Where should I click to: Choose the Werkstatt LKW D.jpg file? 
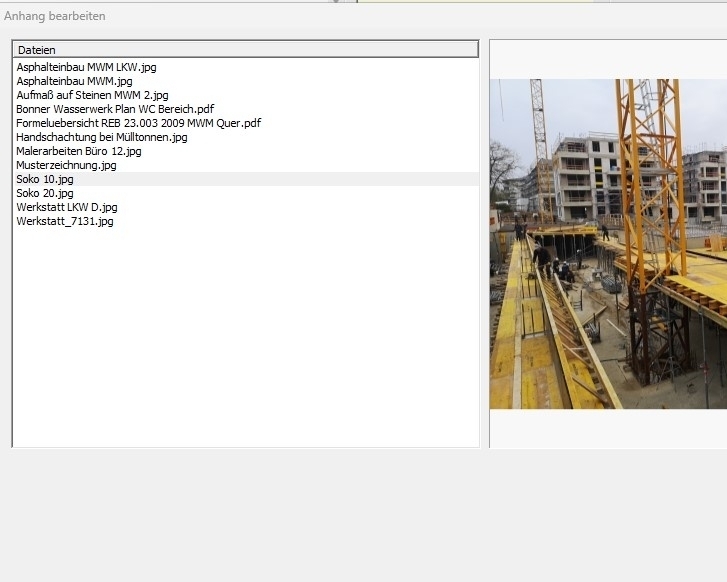(66, 207)
